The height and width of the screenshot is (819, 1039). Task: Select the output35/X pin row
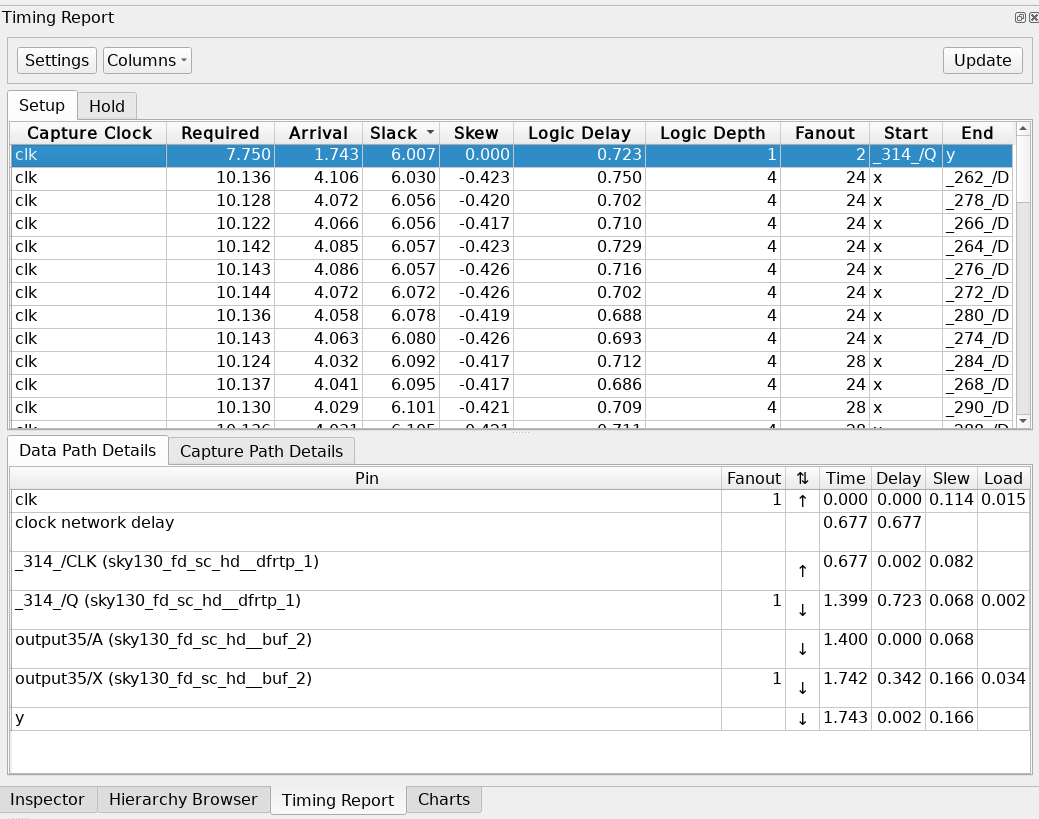tap(520, 688)
